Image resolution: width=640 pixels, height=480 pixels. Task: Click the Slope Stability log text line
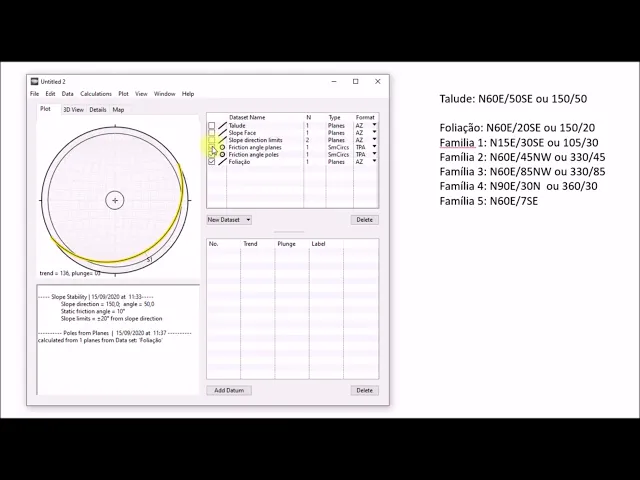pyautogui.click(x=96, y=297)
